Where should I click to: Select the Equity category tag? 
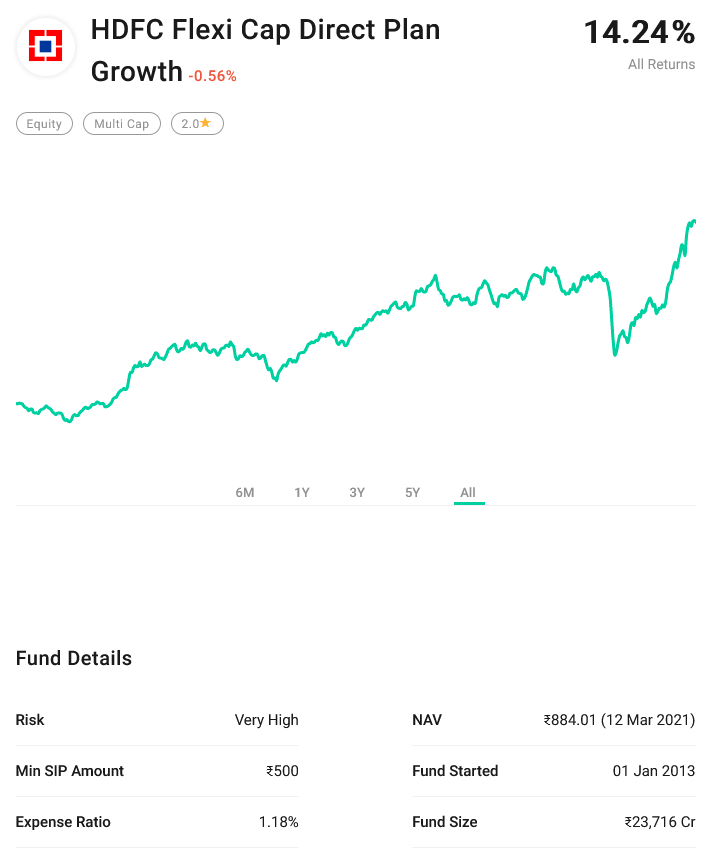(44, 124)
